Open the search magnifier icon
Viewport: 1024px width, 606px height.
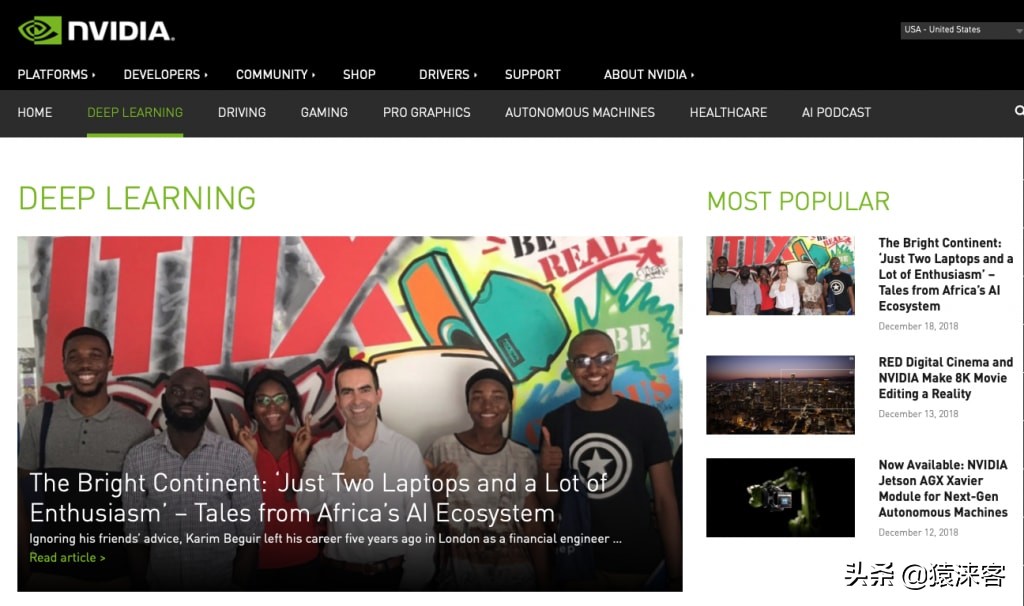pos(1019,111)
